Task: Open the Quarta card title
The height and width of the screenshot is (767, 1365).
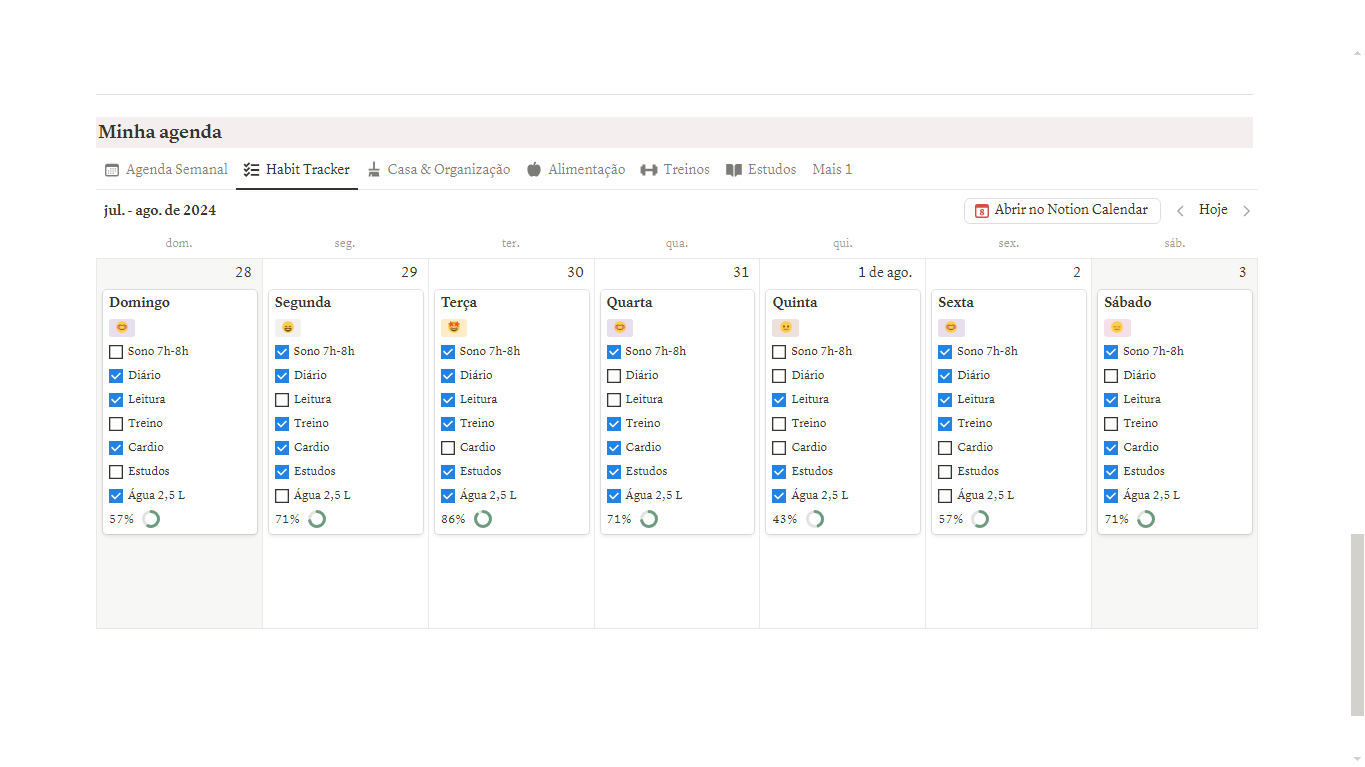Action: click(630, 303)
